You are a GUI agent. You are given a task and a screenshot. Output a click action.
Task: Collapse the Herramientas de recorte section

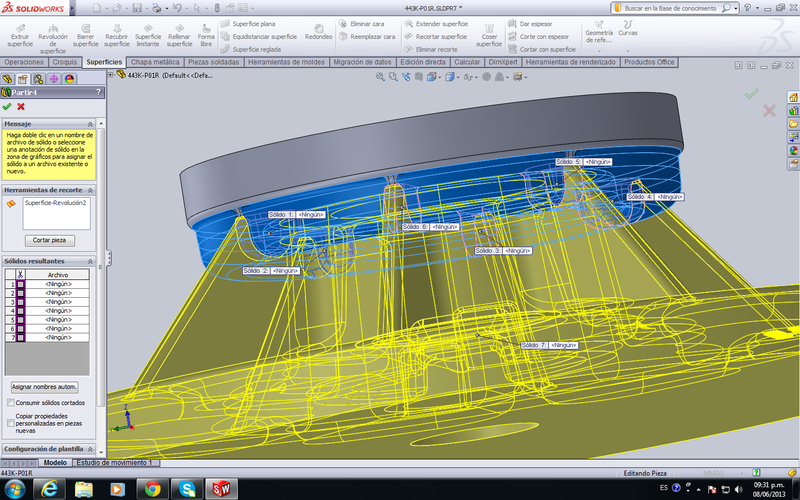[91, 190]
